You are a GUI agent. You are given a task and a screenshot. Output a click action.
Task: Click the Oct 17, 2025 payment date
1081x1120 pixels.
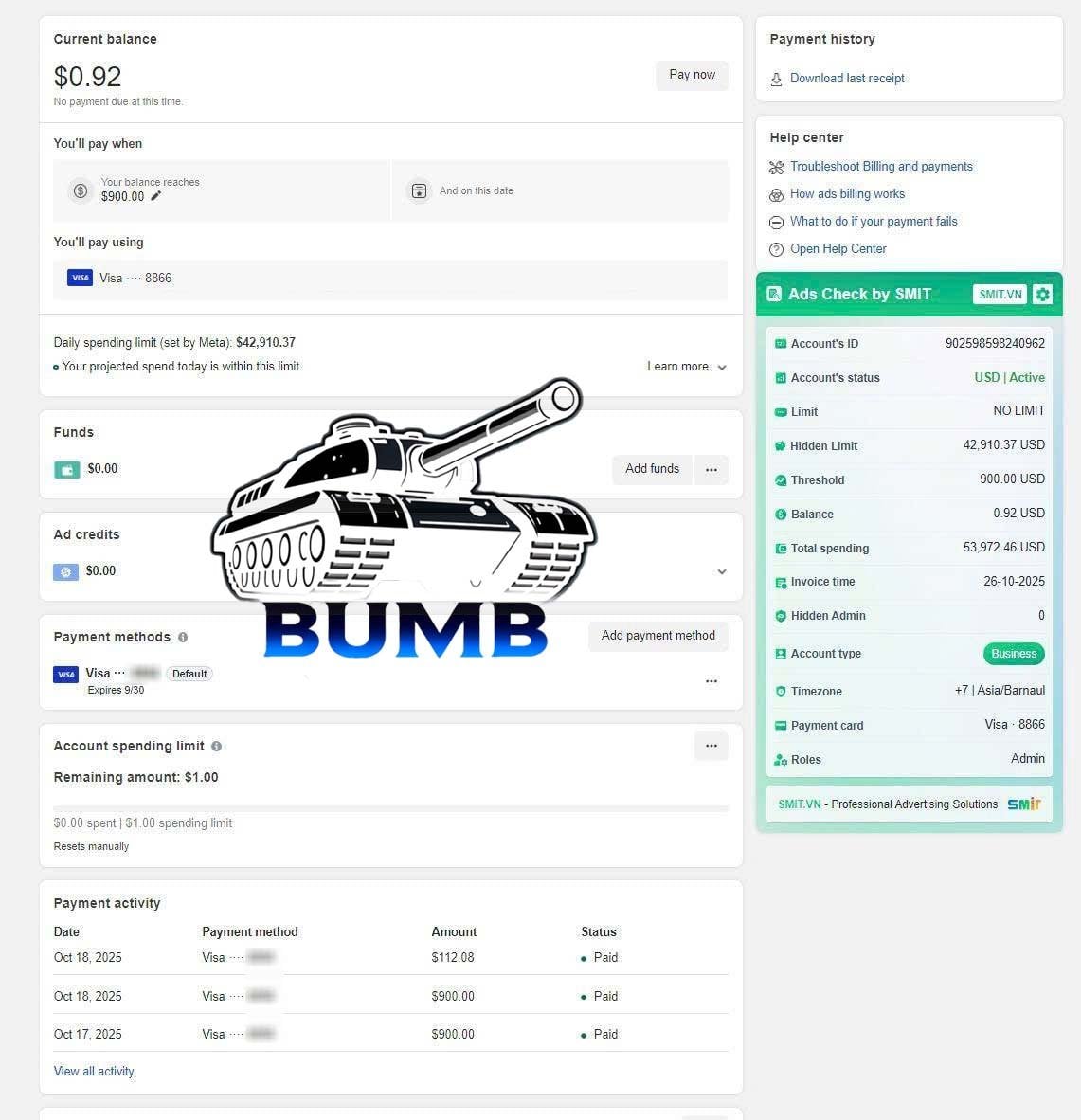(88, 1034)
